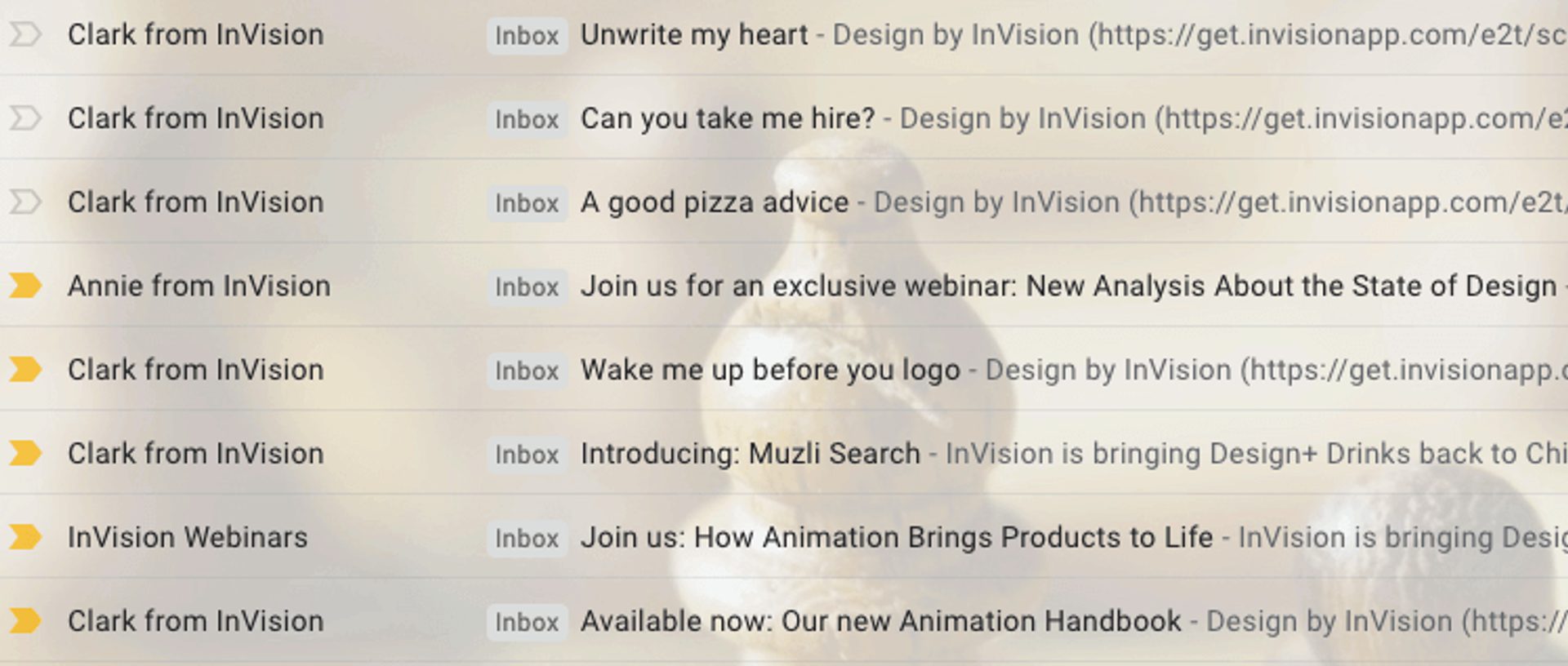Click the Inbox label on the pizza advice email
The width and height of the screenshot is (1568, 666).
click(x=527, y=203)
